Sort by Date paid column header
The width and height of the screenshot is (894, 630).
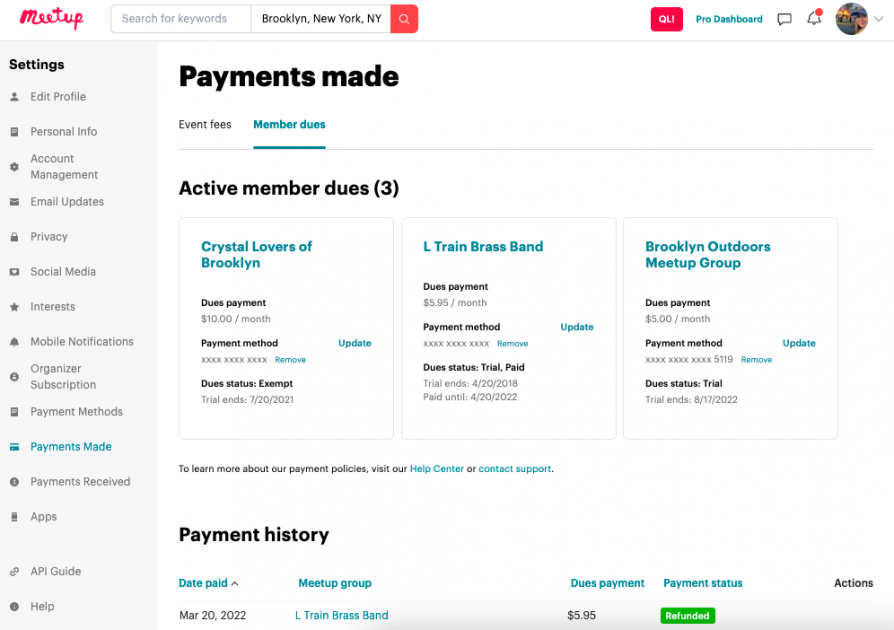pyautogui.click(x=209, y=583)
